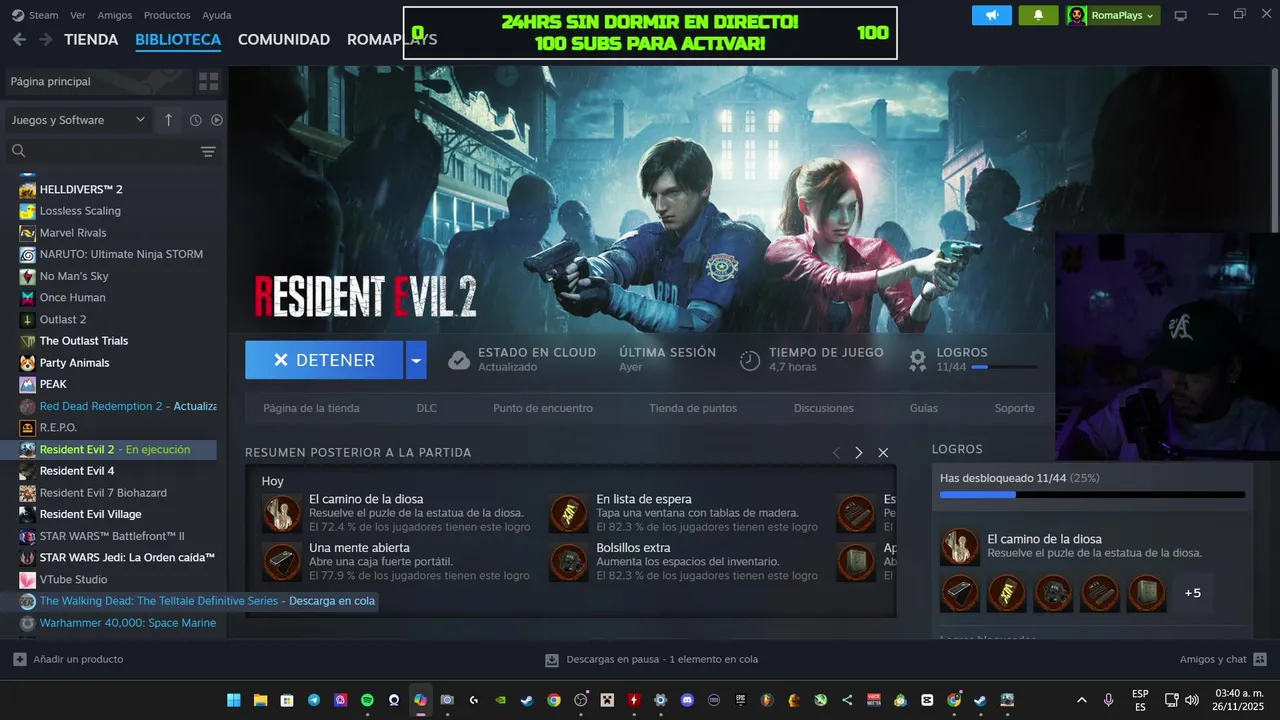
Task: Switch to the TIENDA tab
Action: [91, 40]
